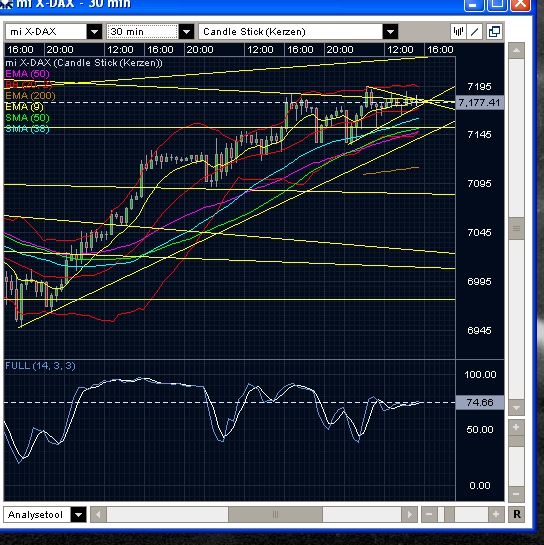This screenshot has width=544, height=545.
Task: Click the EMA (9) indicator label
Action: [24, 107]
